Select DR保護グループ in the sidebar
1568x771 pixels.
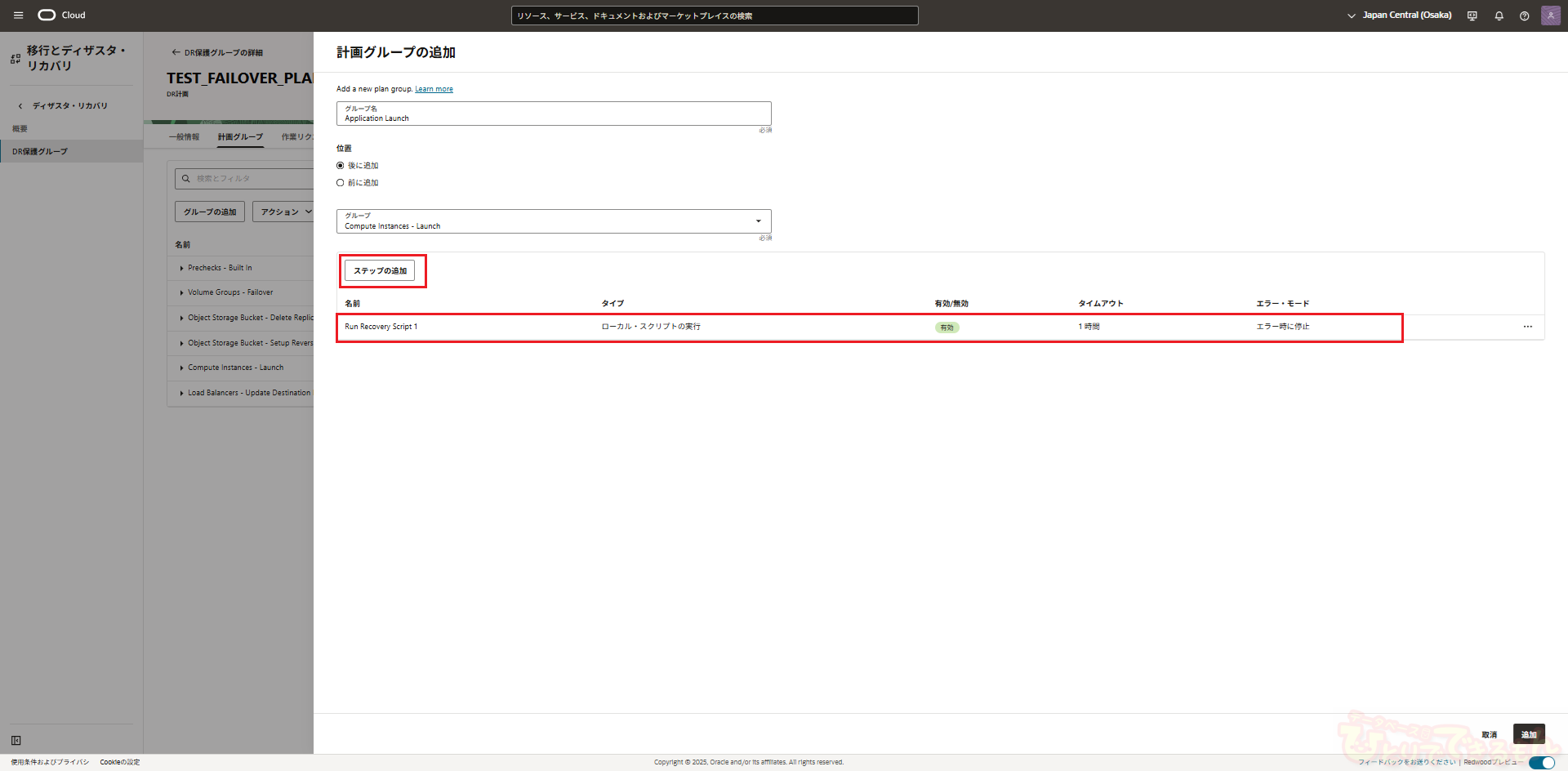pos(40,152)
